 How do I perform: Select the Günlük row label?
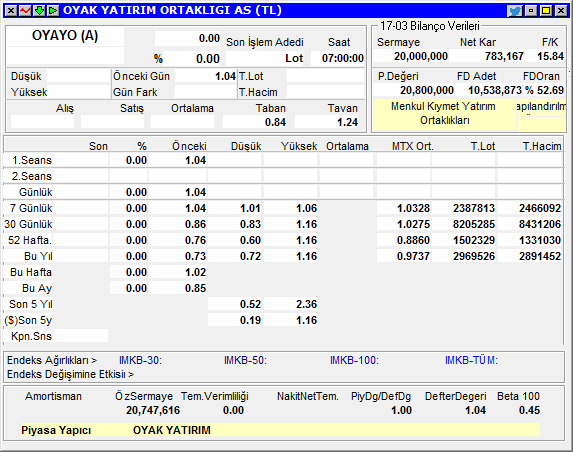pos(35,192)
